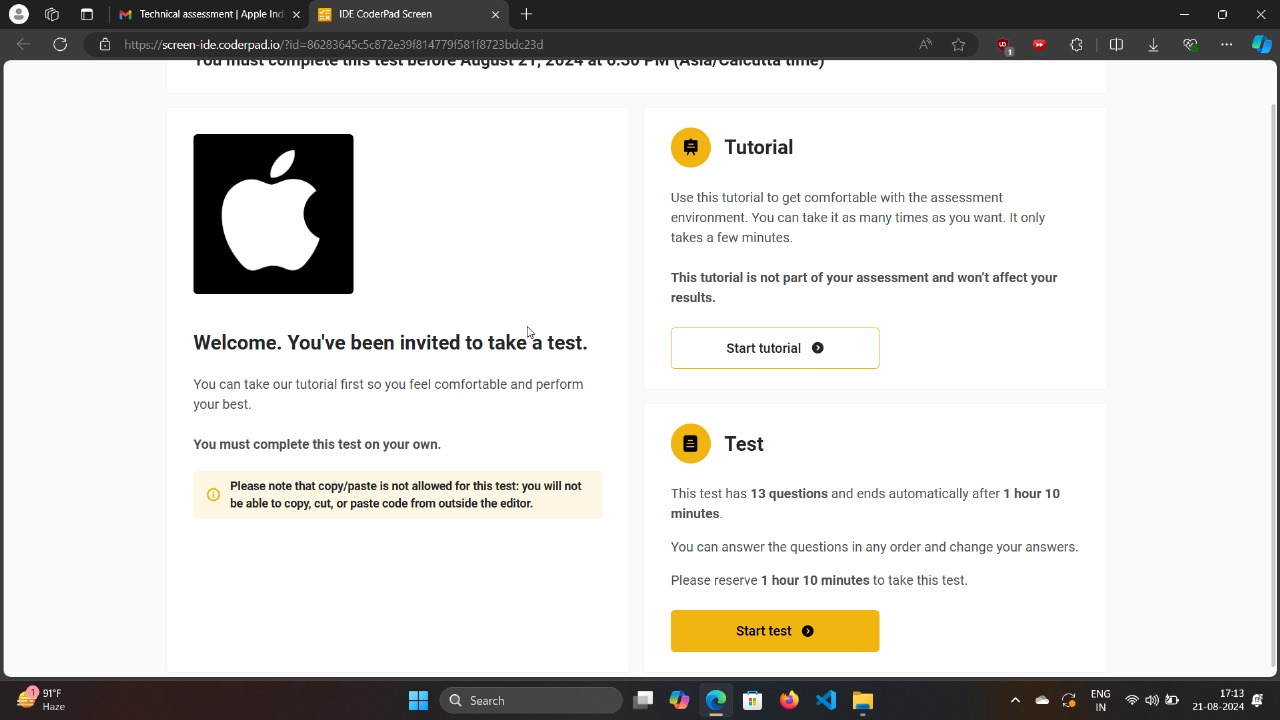Open browser Downloads panel
The image size is (1280, 720).
pyautogui.click(x=1153, y=44)
